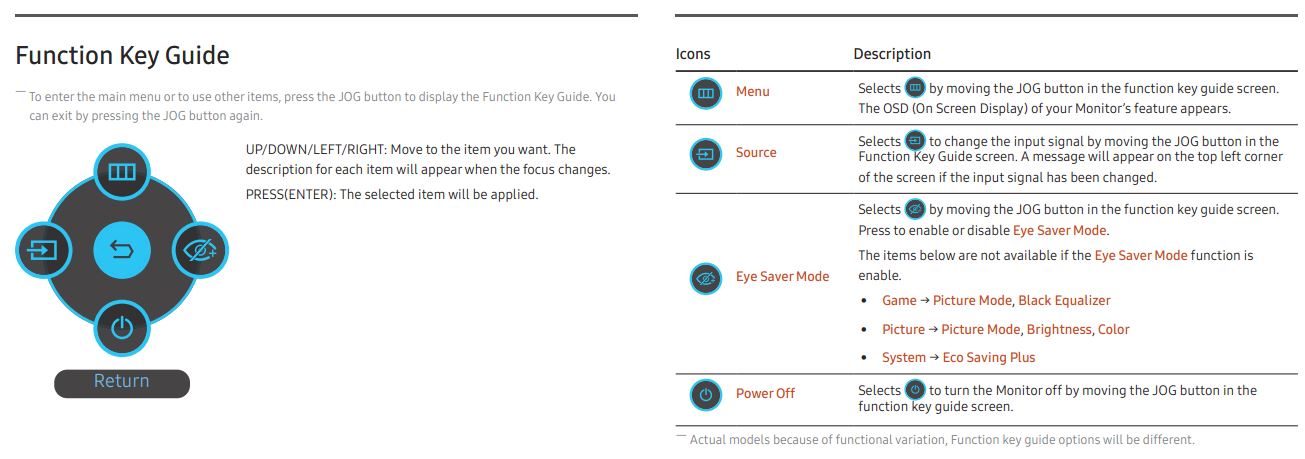Viewport: 1305px width, 459px height.
Task: Click the Source icon in the Icons table
Action: (706, 154)
